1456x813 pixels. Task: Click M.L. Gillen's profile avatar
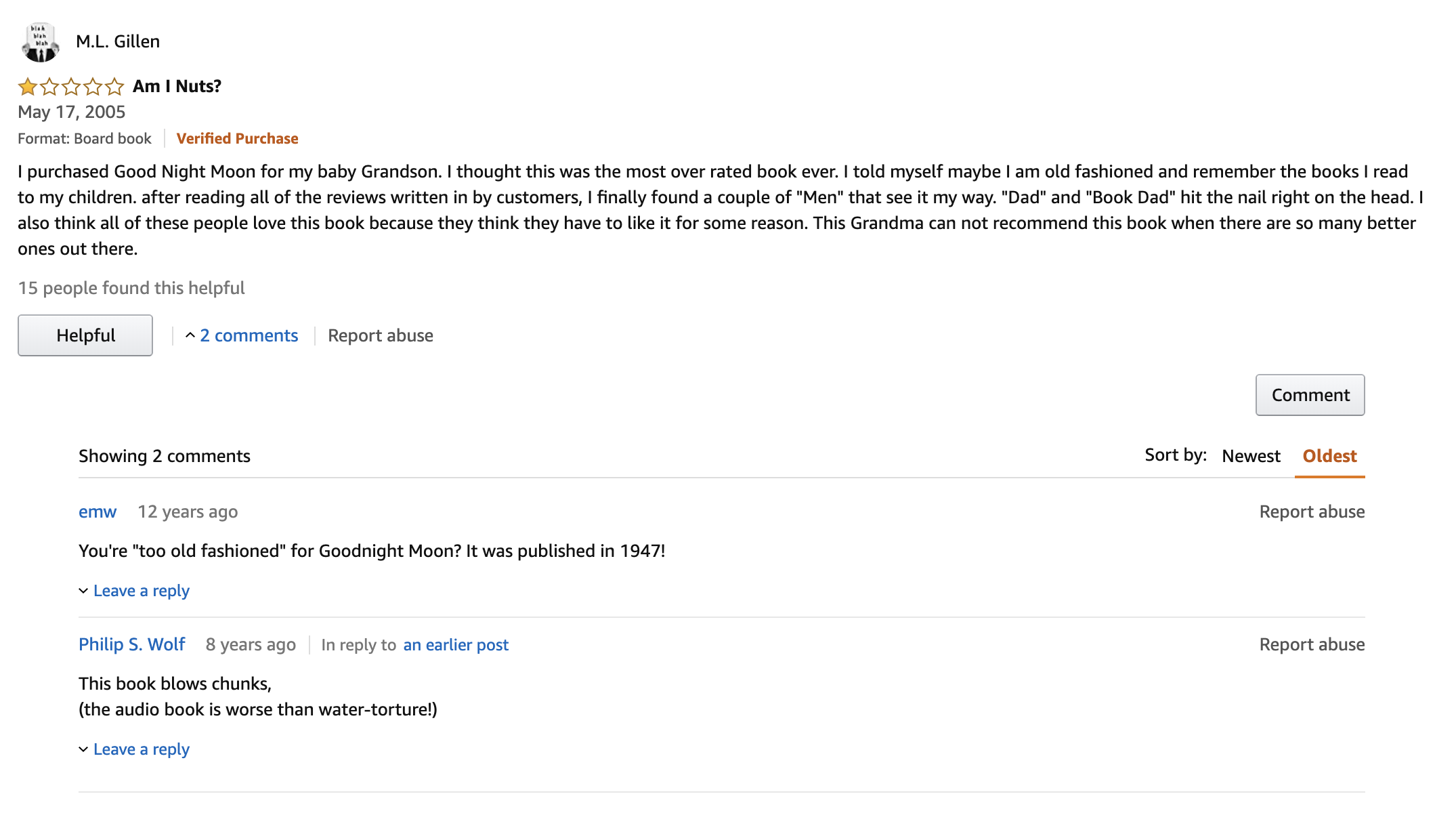click(x=41, y=42)
